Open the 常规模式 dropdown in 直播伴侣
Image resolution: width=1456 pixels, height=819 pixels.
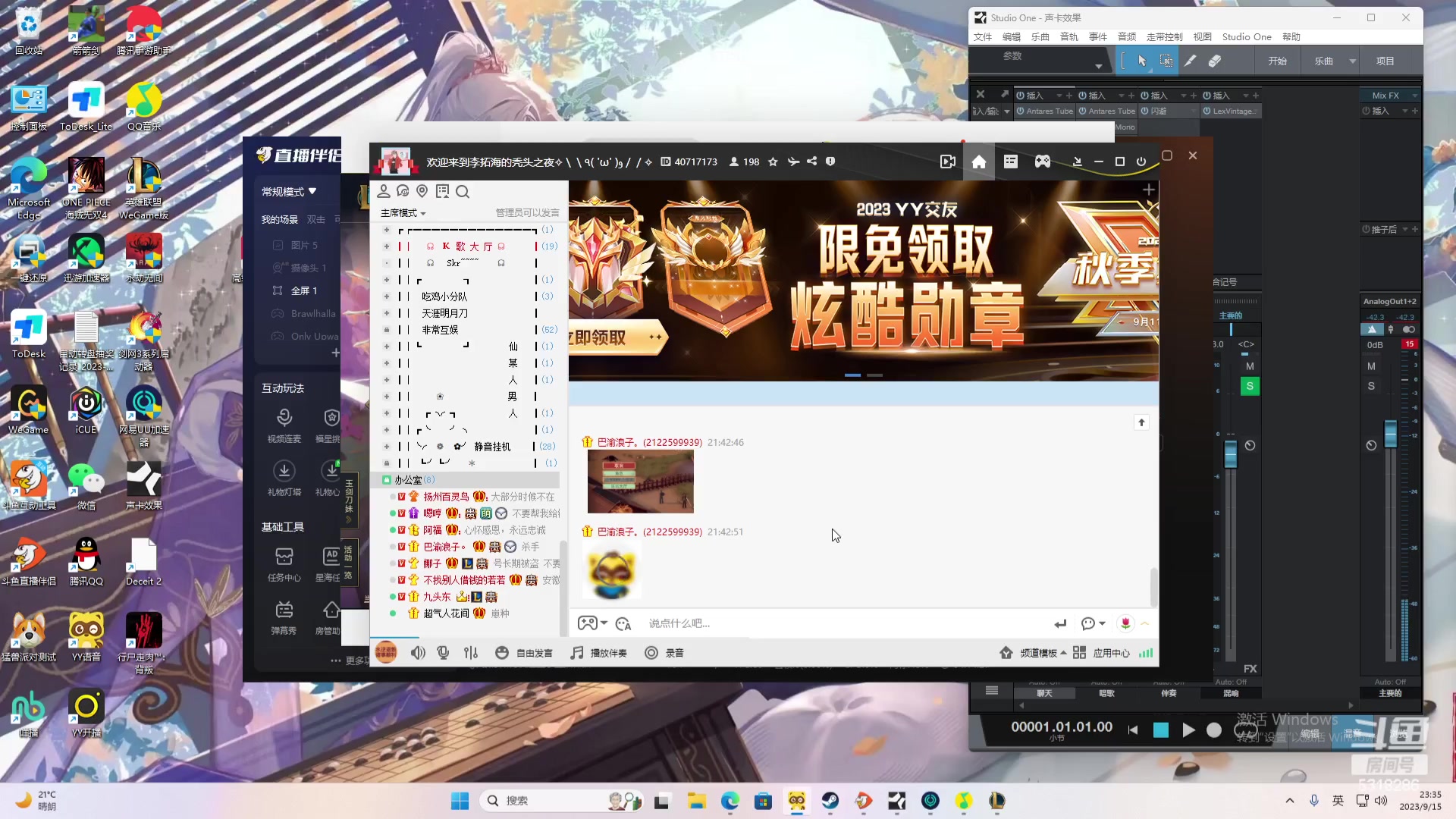[289, 192]
